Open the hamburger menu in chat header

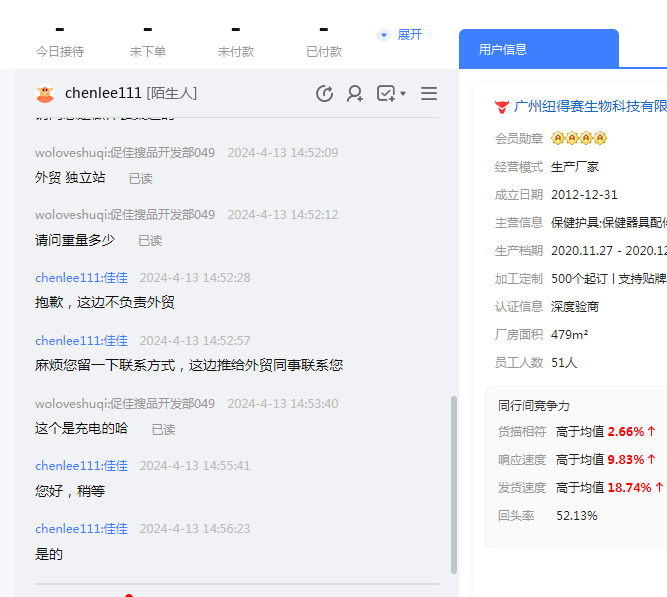tap(429, 93)
